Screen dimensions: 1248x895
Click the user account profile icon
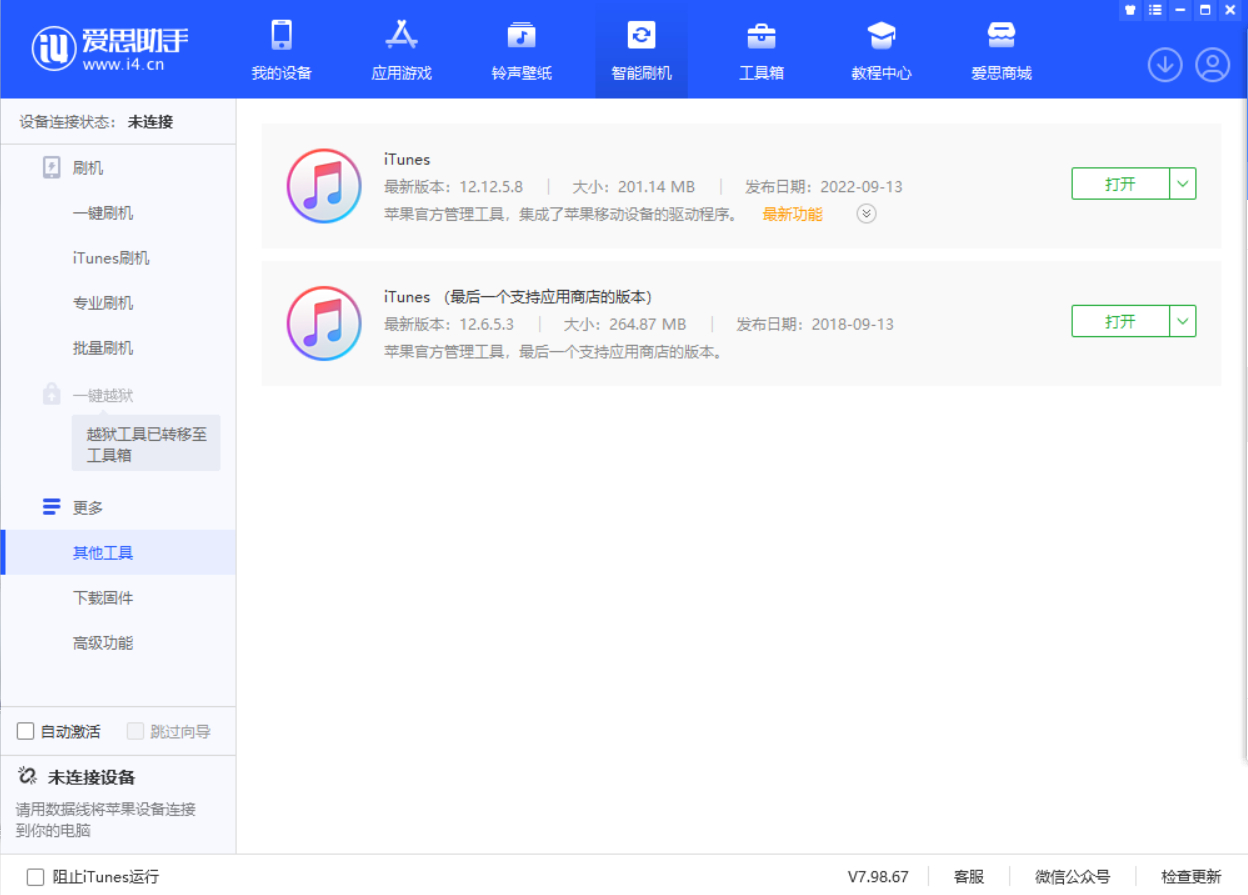[x=1213, y=65]
